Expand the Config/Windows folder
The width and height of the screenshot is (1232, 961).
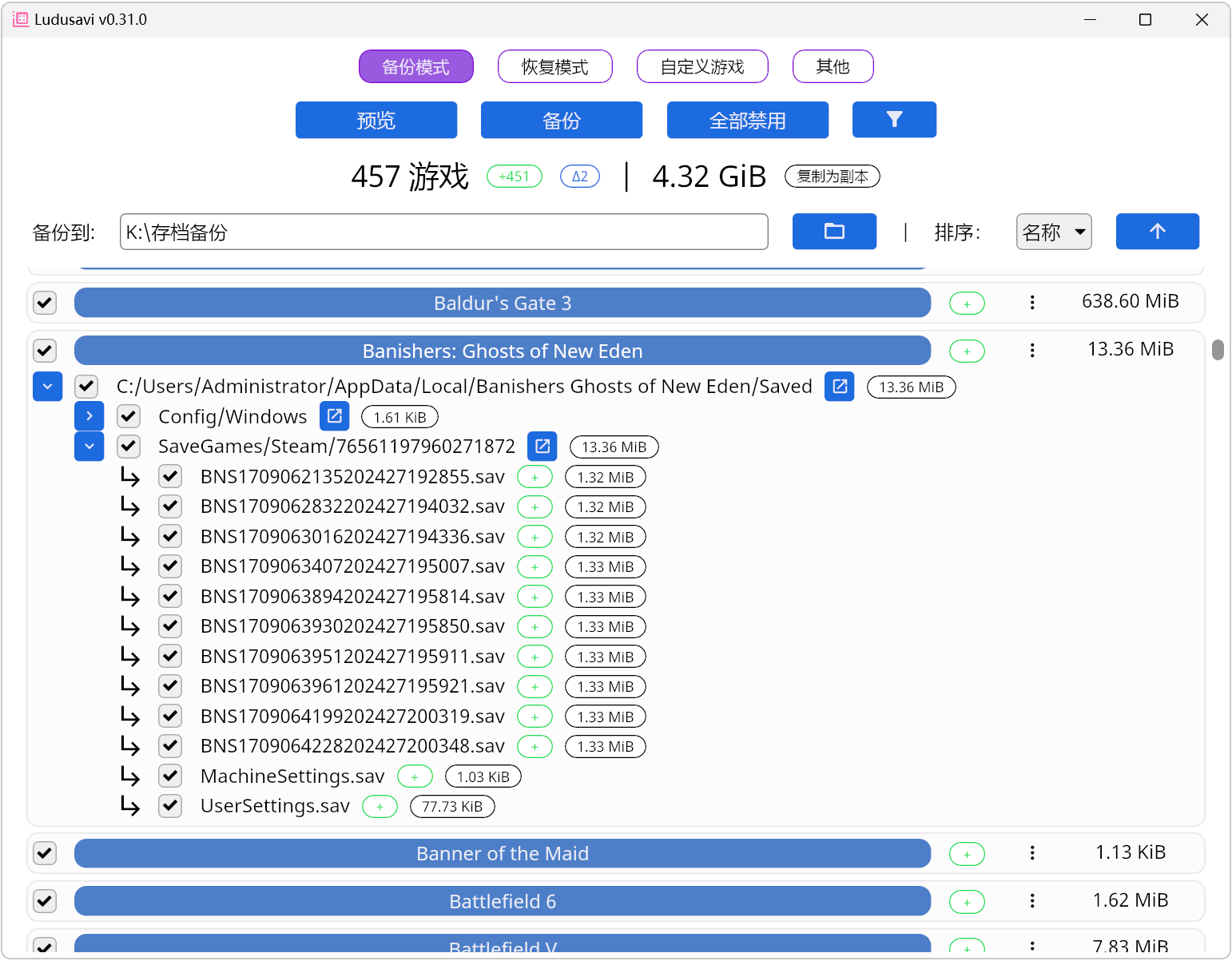tap(89, 416)
